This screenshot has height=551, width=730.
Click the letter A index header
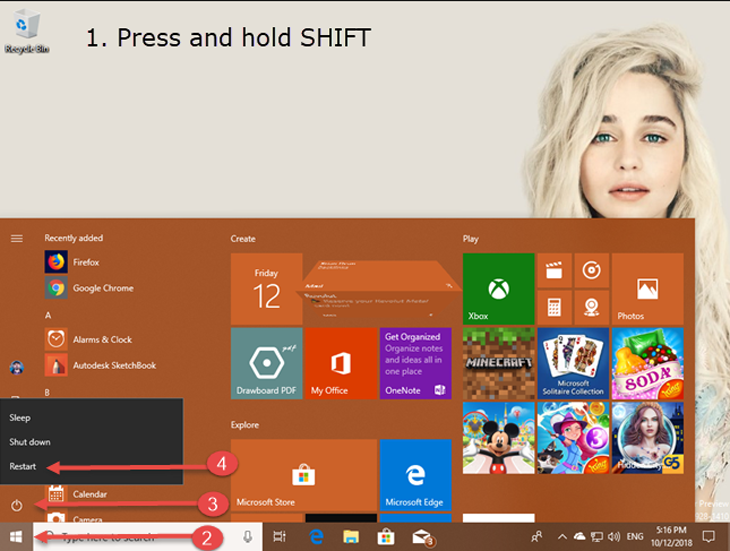(47, 315)
